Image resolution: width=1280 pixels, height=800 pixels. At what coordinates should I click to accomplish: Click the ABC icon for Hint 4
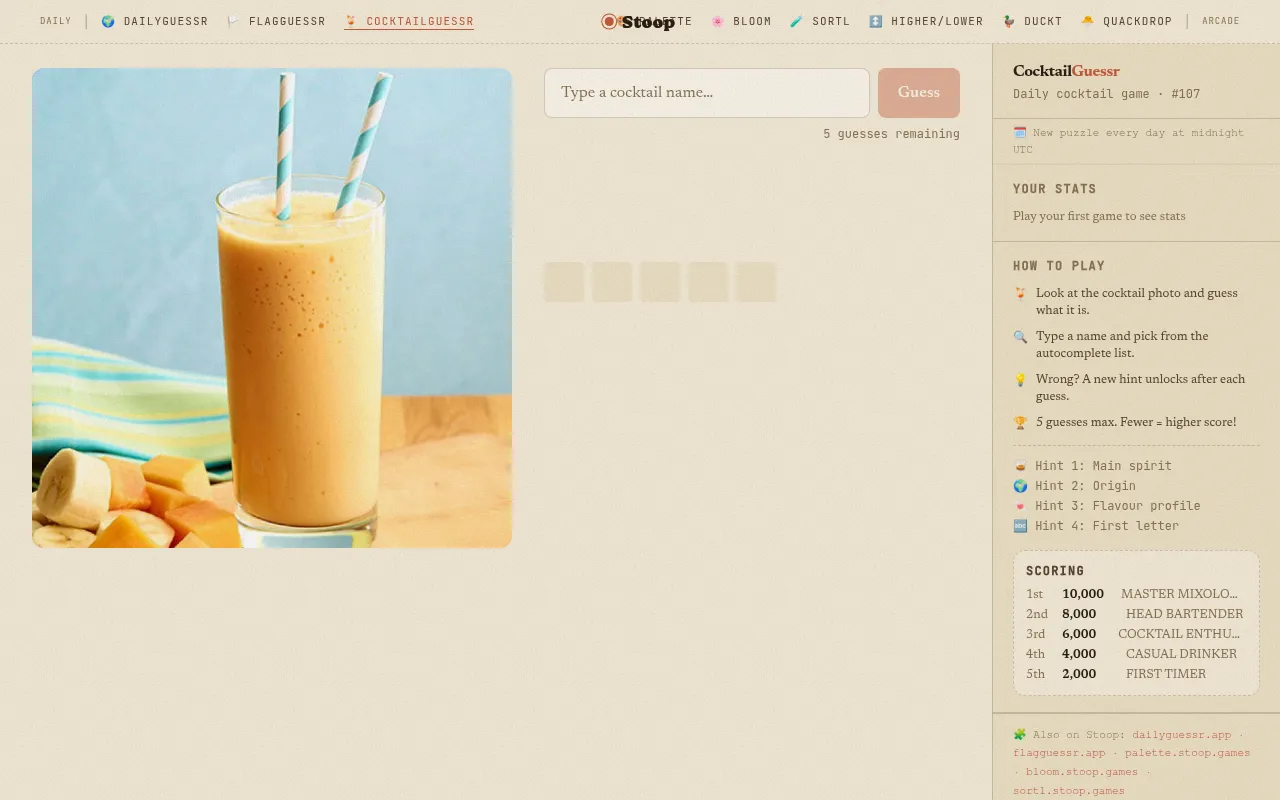(1020, 526)
